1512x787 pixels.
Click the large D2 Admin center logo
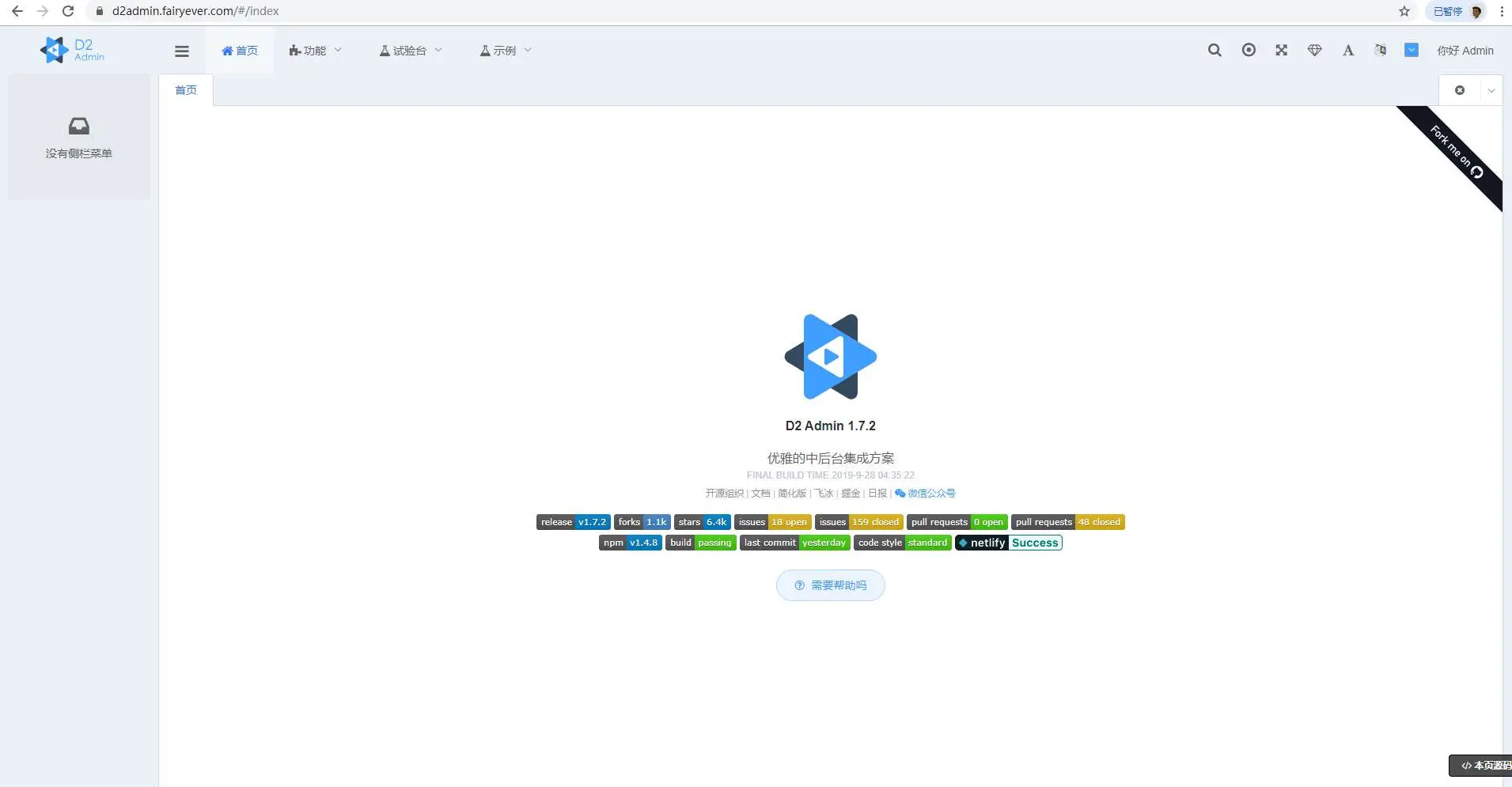pos(831,357)
